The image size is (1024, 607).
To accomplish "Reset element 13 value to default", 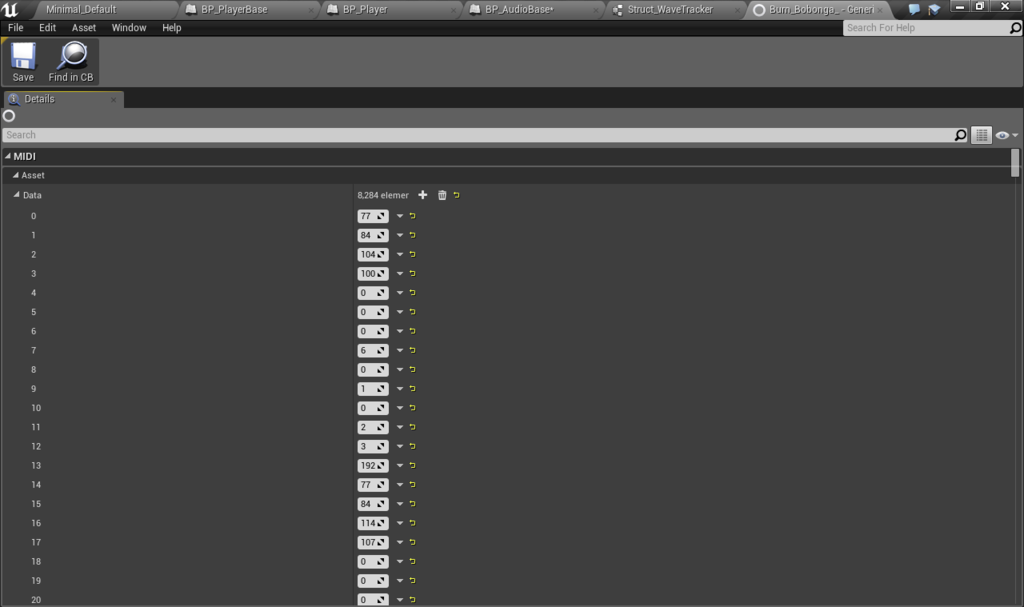I will [413, 465].
